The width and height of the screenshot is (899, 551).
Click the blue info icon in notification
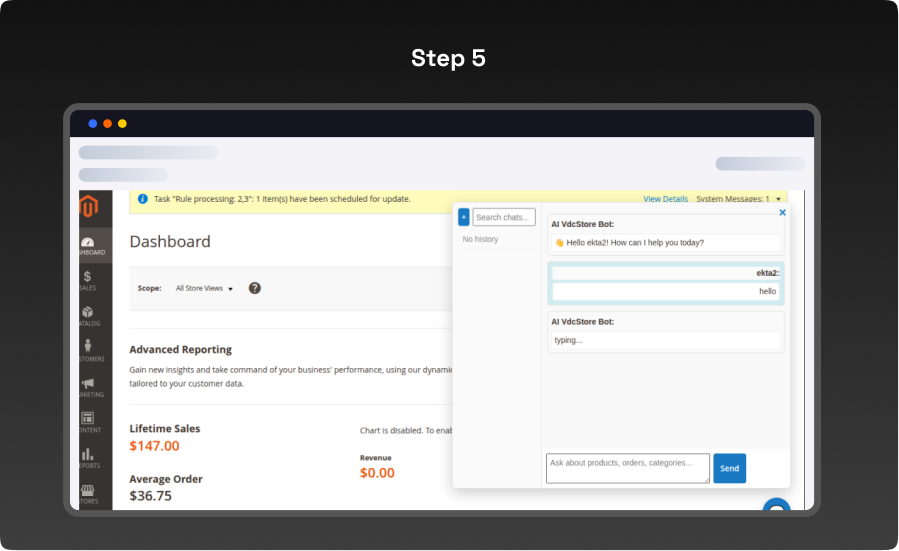(x=143, y=199)
